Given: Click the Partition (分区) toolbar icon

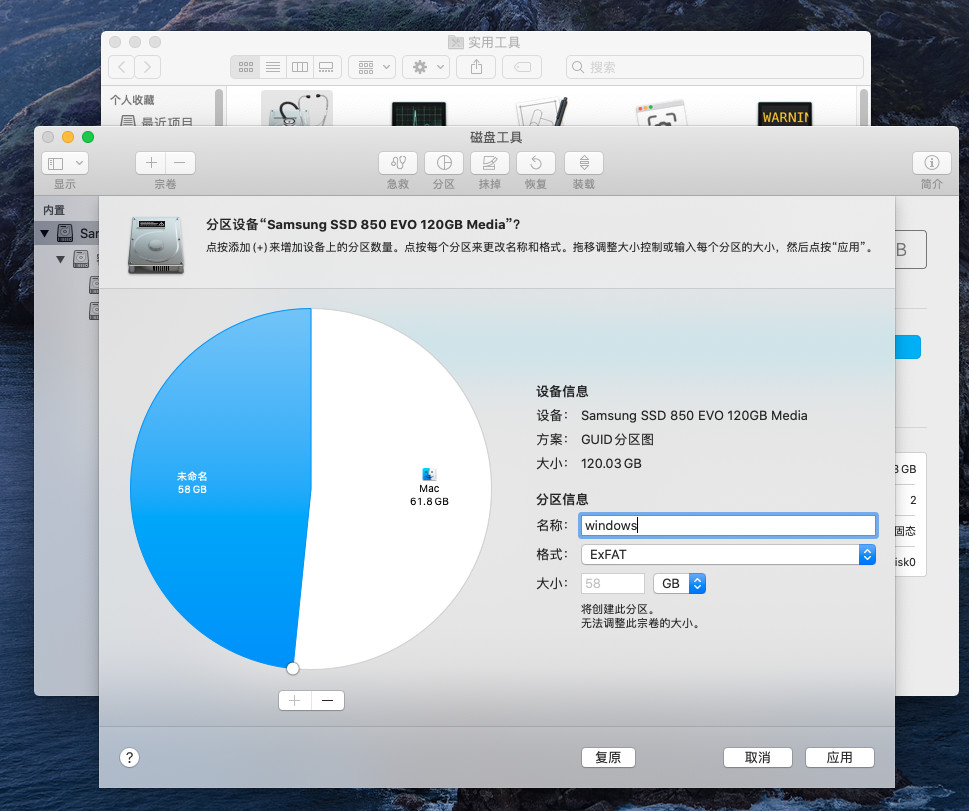Looking at the screenshot, I should click(x=444, y=163).
